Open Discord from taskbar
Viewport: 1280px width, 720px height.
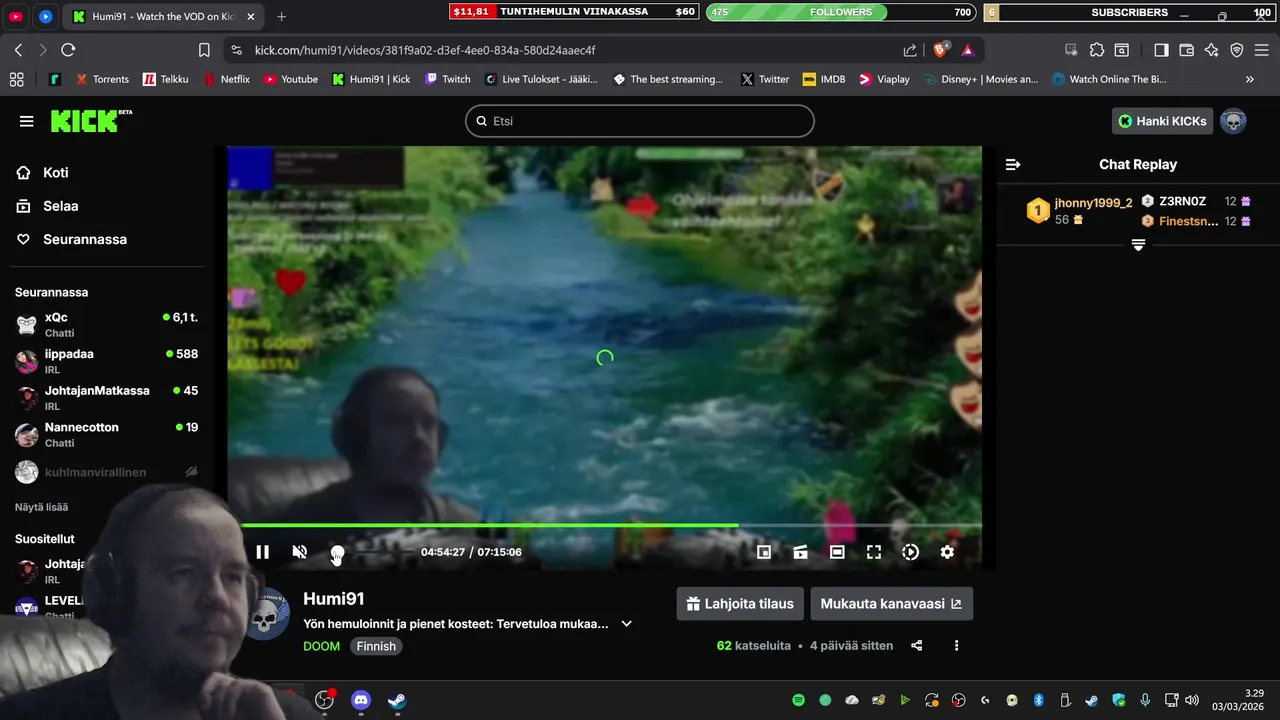[361, 700]
